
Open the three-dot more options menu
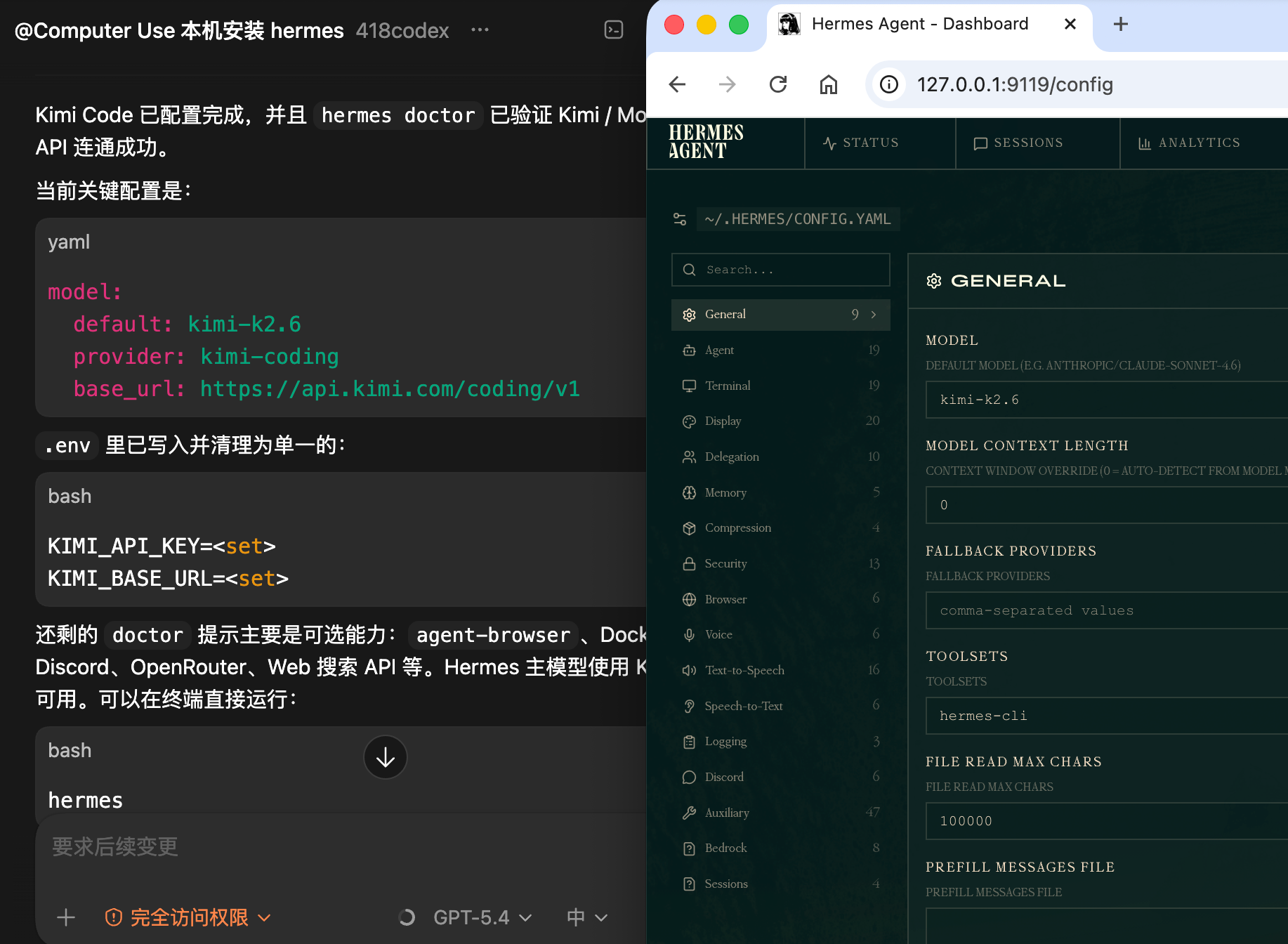tap(480, 29)
